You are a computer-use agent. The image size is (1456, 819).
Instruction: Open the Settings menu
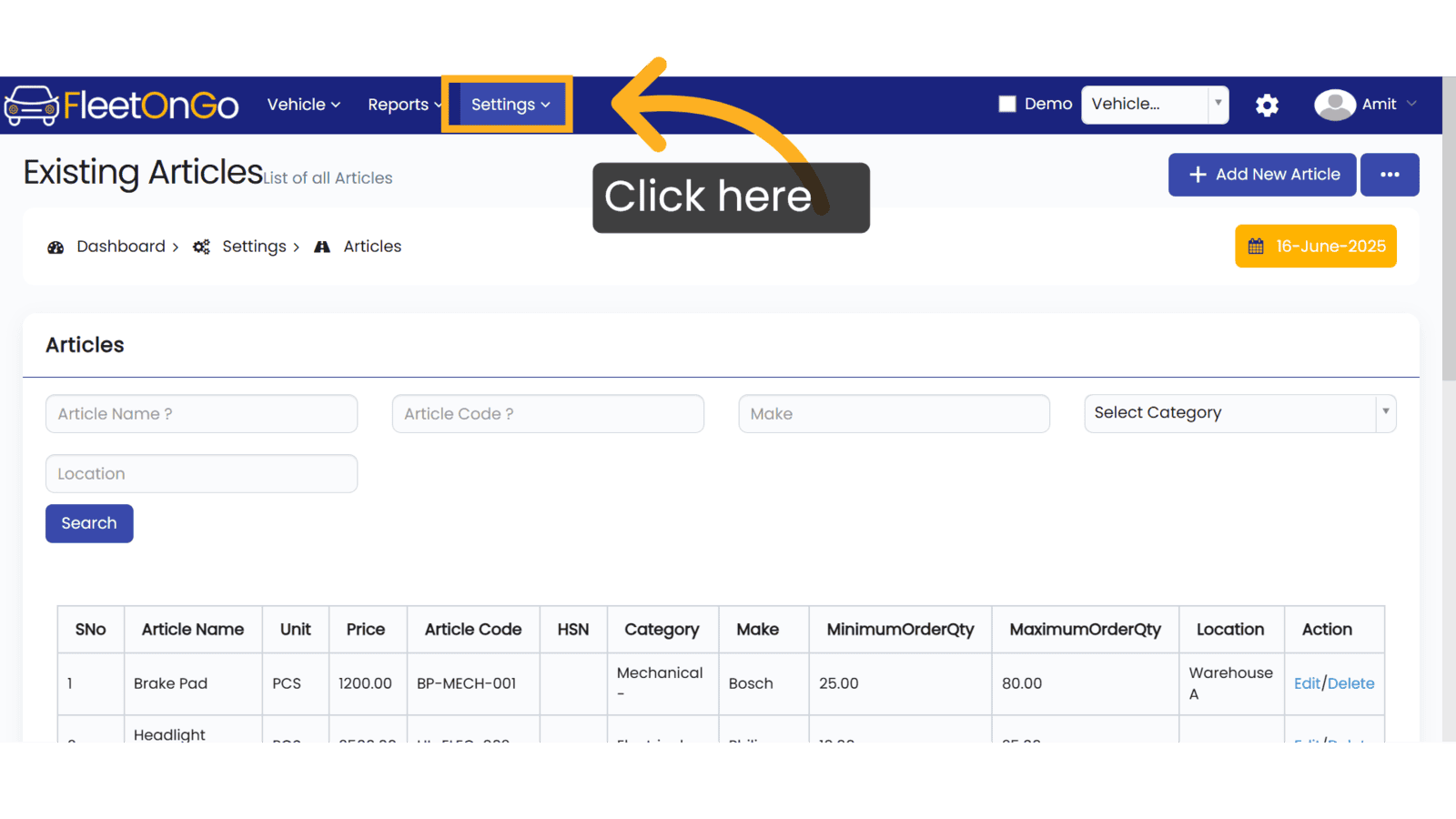tap(511, 105)
